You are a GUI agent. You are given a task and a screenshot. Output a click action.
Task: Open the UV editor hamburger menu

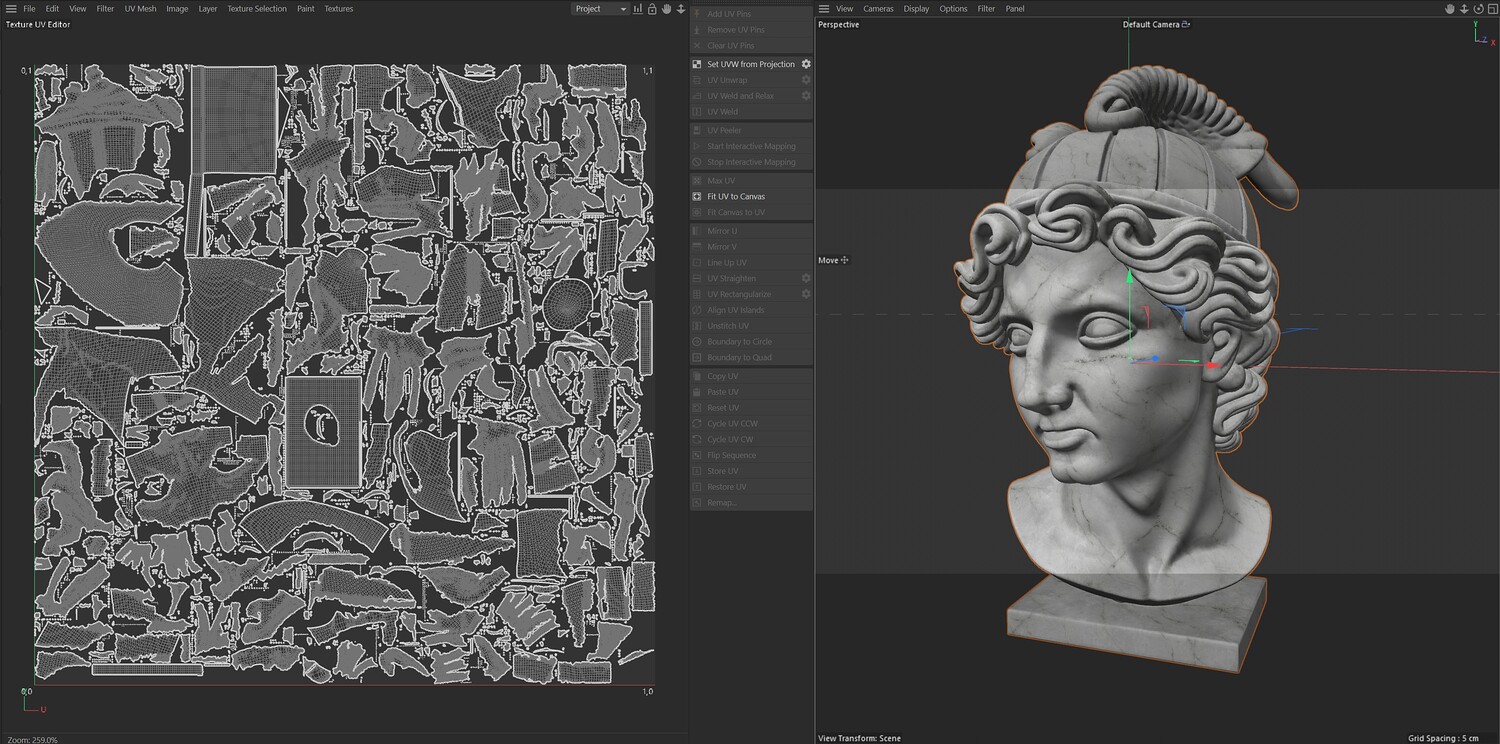pos(10,9)
